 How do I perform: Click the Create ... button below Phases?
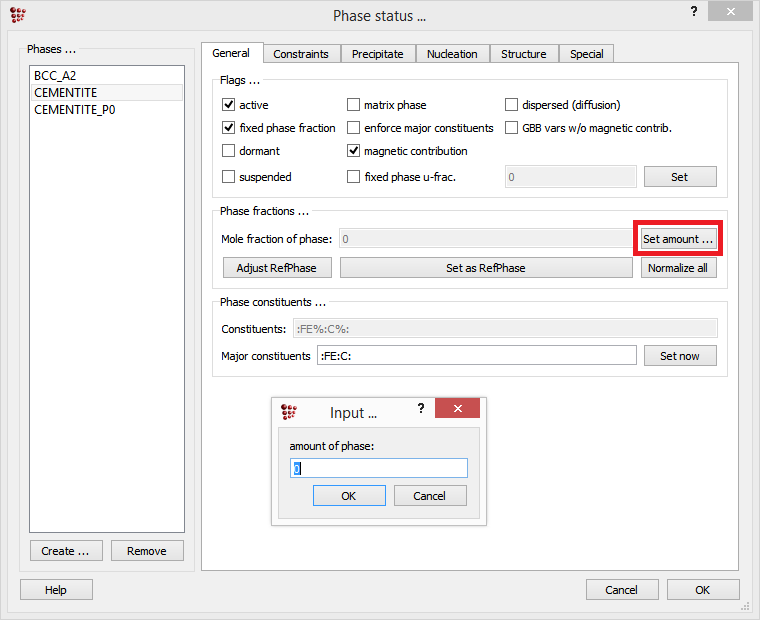[x=66, y=551]
